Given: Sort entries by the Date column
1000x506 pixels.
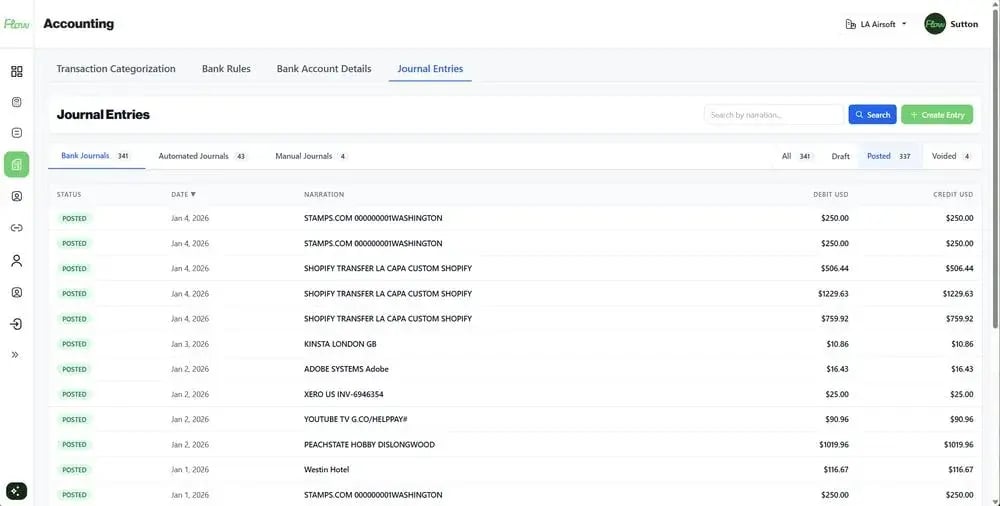Looking at the screenshot, I should coord(183,194).
